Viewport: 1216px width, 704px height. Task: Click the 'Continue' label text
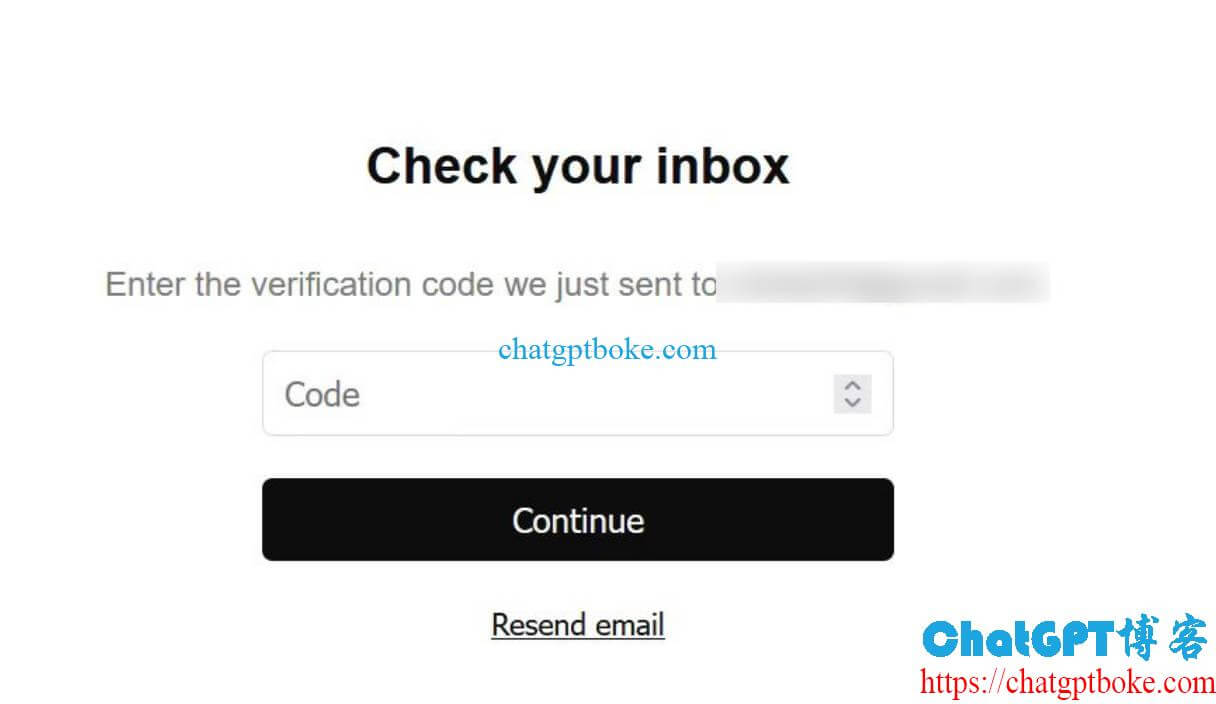(x=578, y=520)
